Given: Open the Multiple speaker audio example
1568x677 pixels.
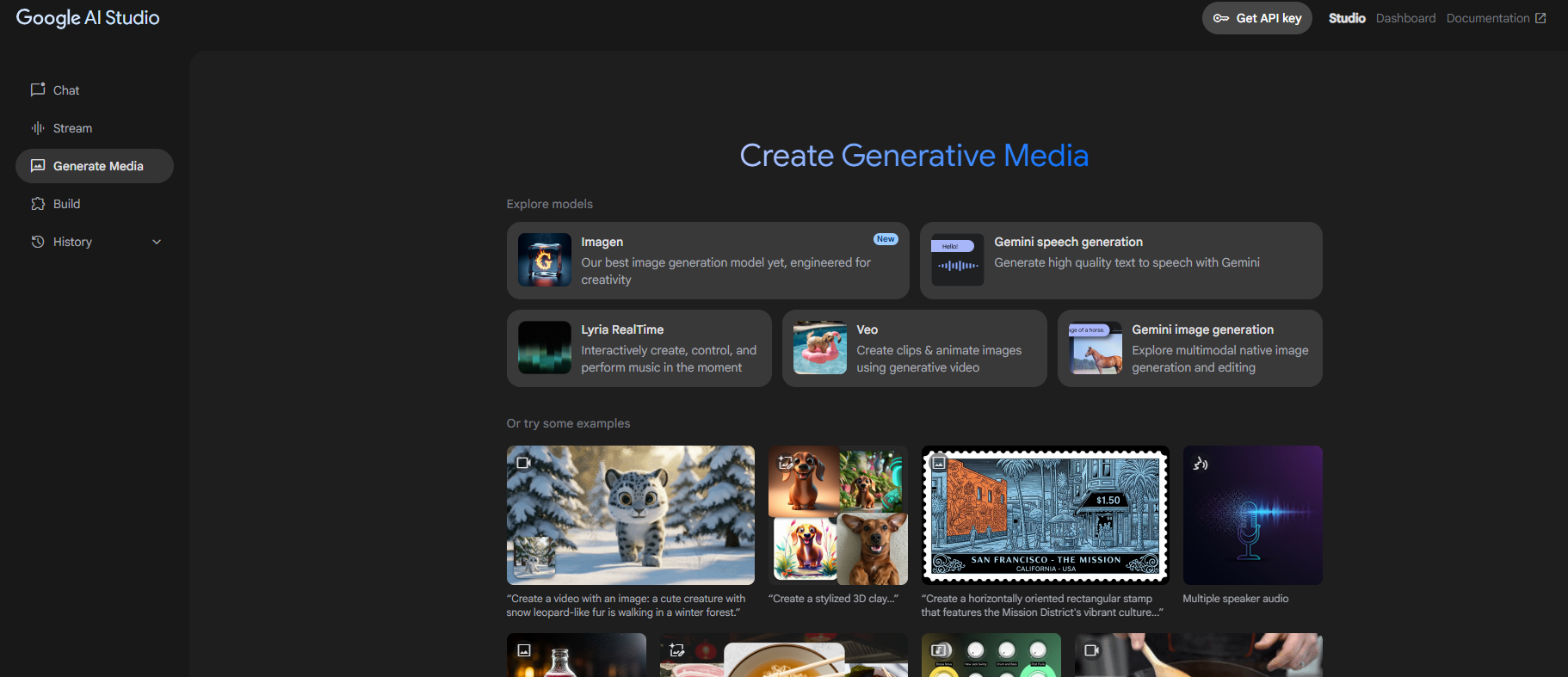Looking at the screenshot, I should pos(1252,515).
